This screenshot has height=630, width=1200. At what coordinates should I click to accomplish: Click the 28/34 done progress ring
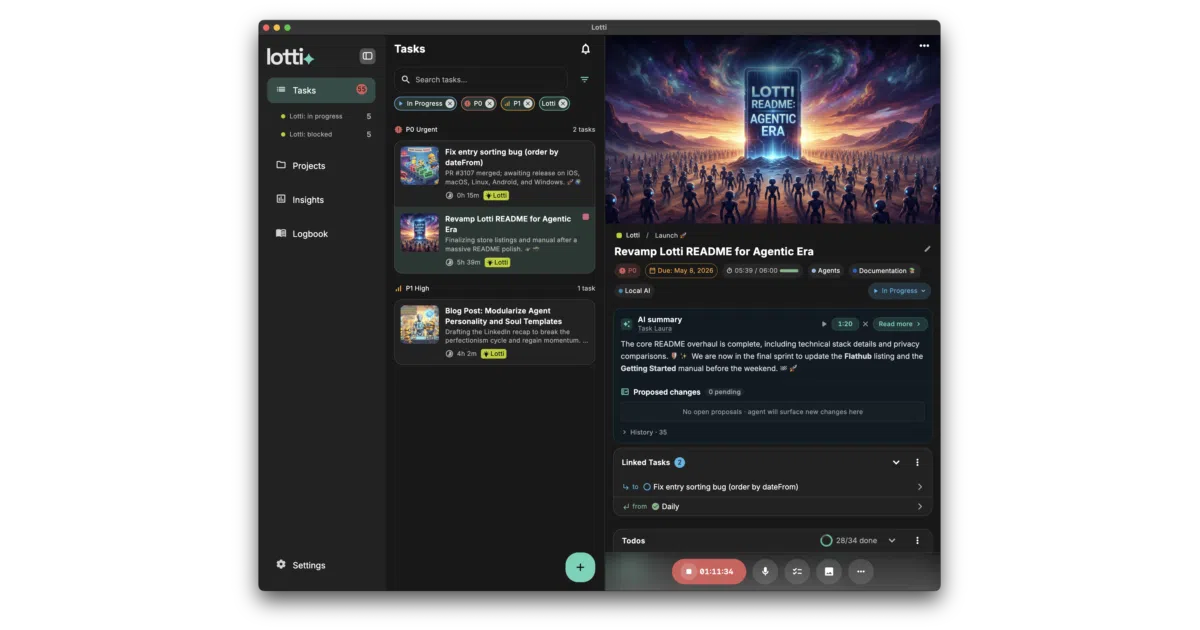(x=826, y=541)
